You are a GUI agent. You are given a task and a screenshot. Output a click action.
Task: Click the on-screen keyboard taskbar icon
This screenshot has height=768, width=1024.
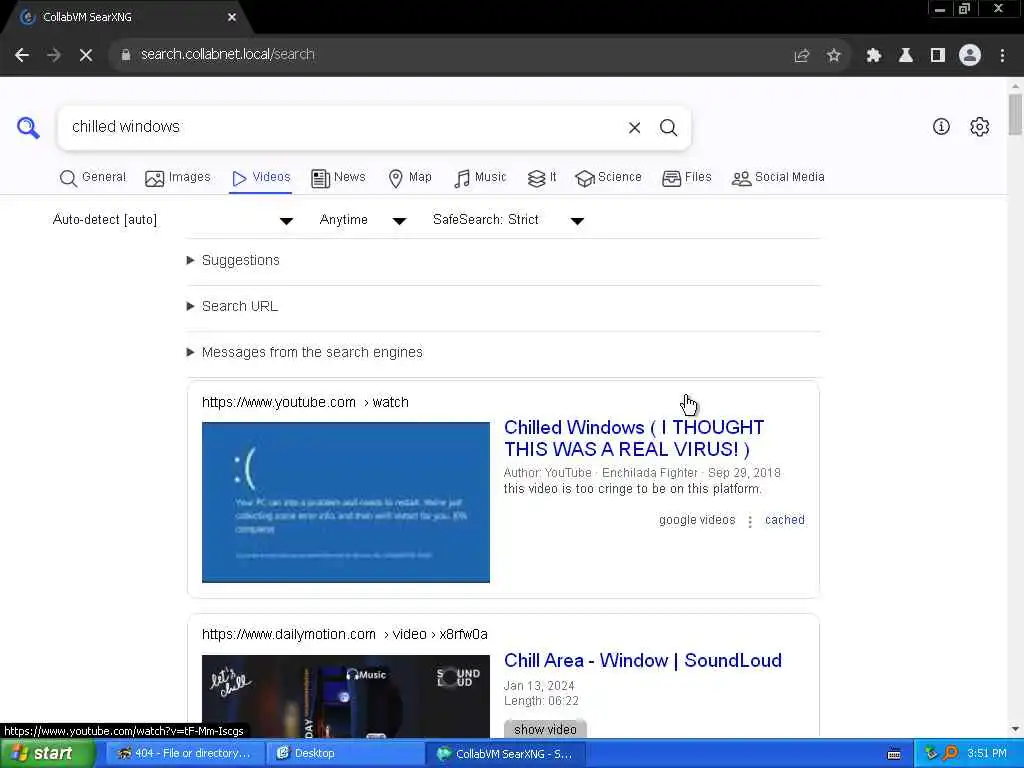[894, 754]
